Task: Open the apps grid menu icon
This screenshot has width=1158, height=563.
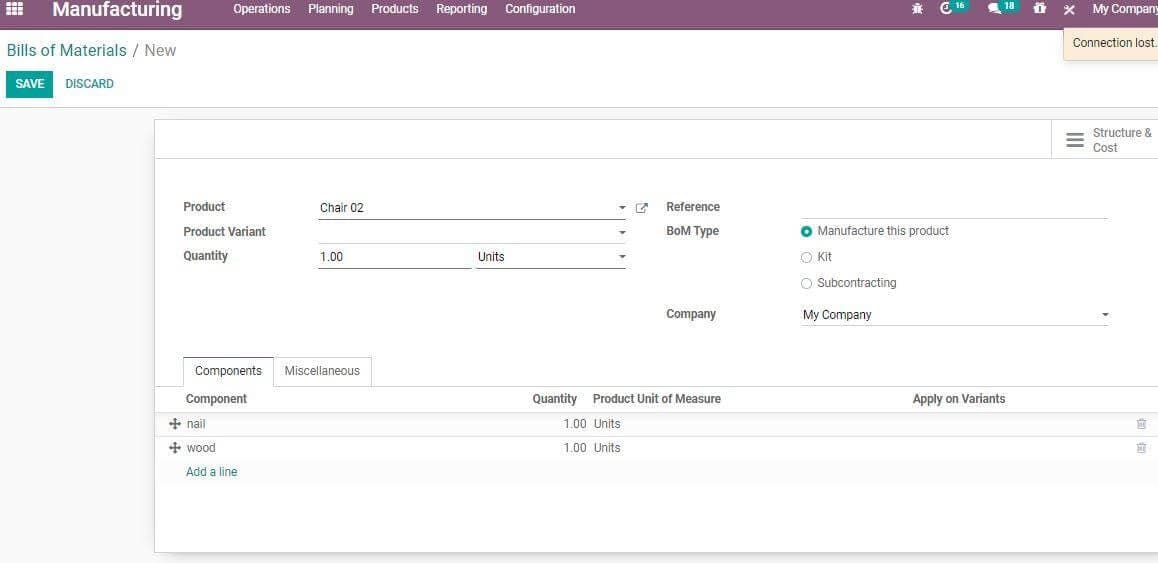Action: [15, 9]
